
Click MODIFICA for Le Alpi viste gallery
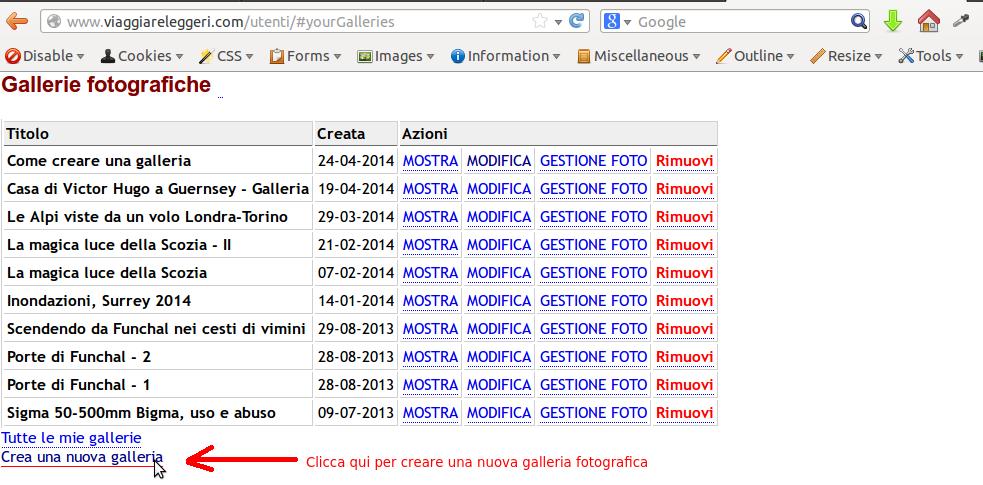click(498, 217)
